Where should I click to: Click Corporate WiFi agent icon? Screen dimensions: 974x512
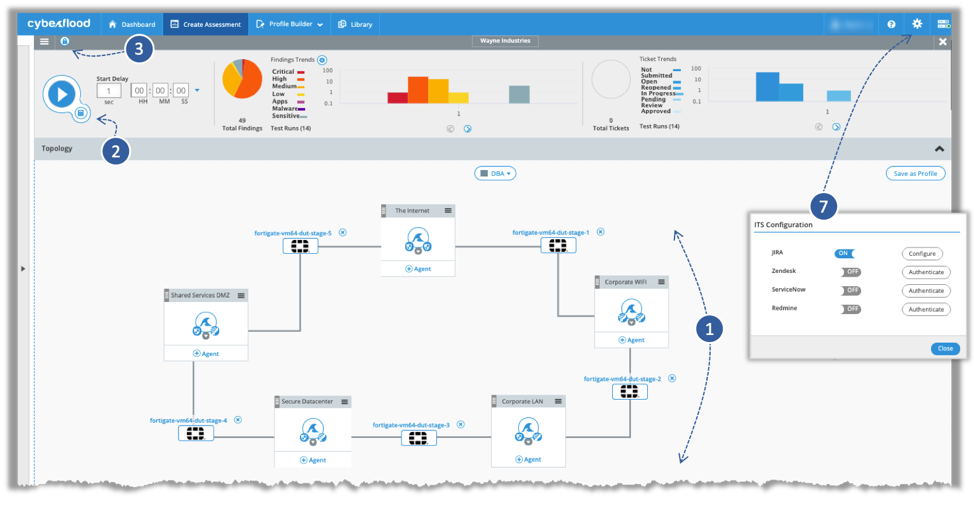coord(631,313)
